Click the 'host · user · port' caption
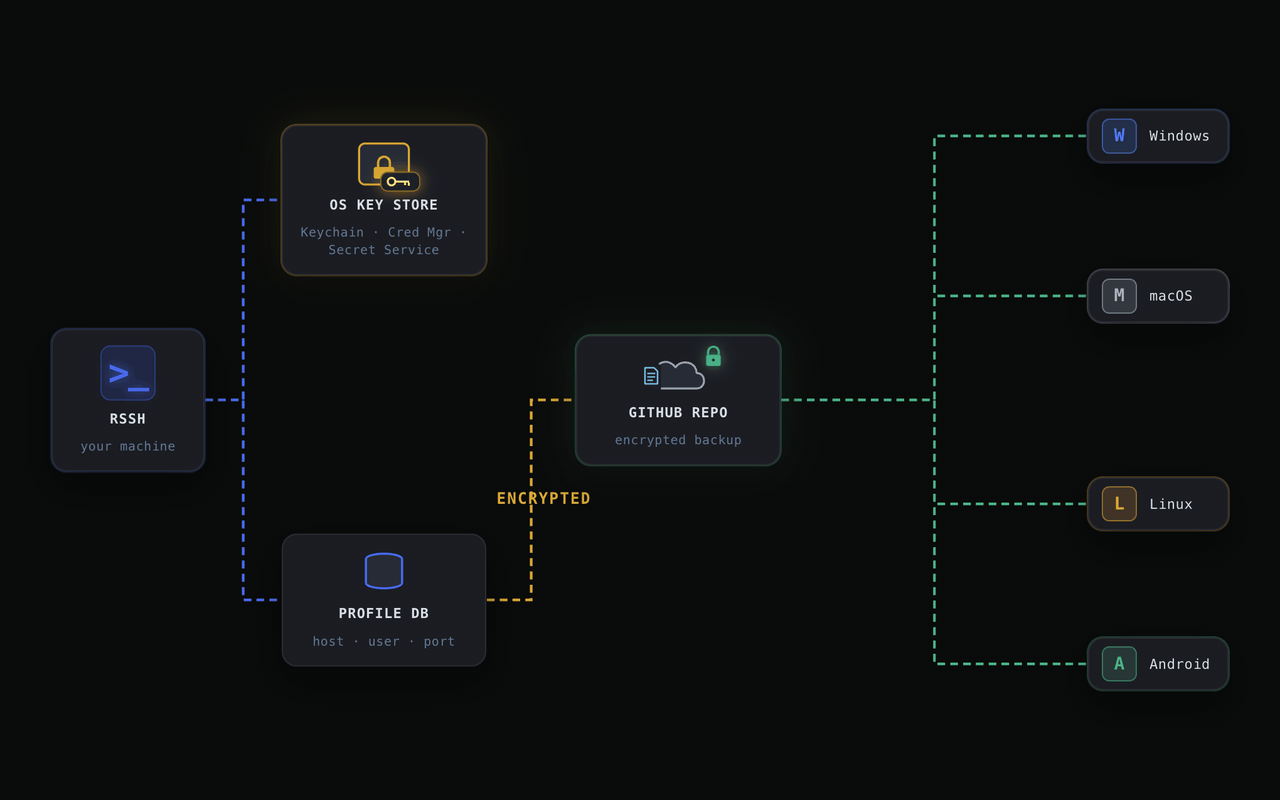Viewport: 1280px width, 800px height. (x=384, y=641)
